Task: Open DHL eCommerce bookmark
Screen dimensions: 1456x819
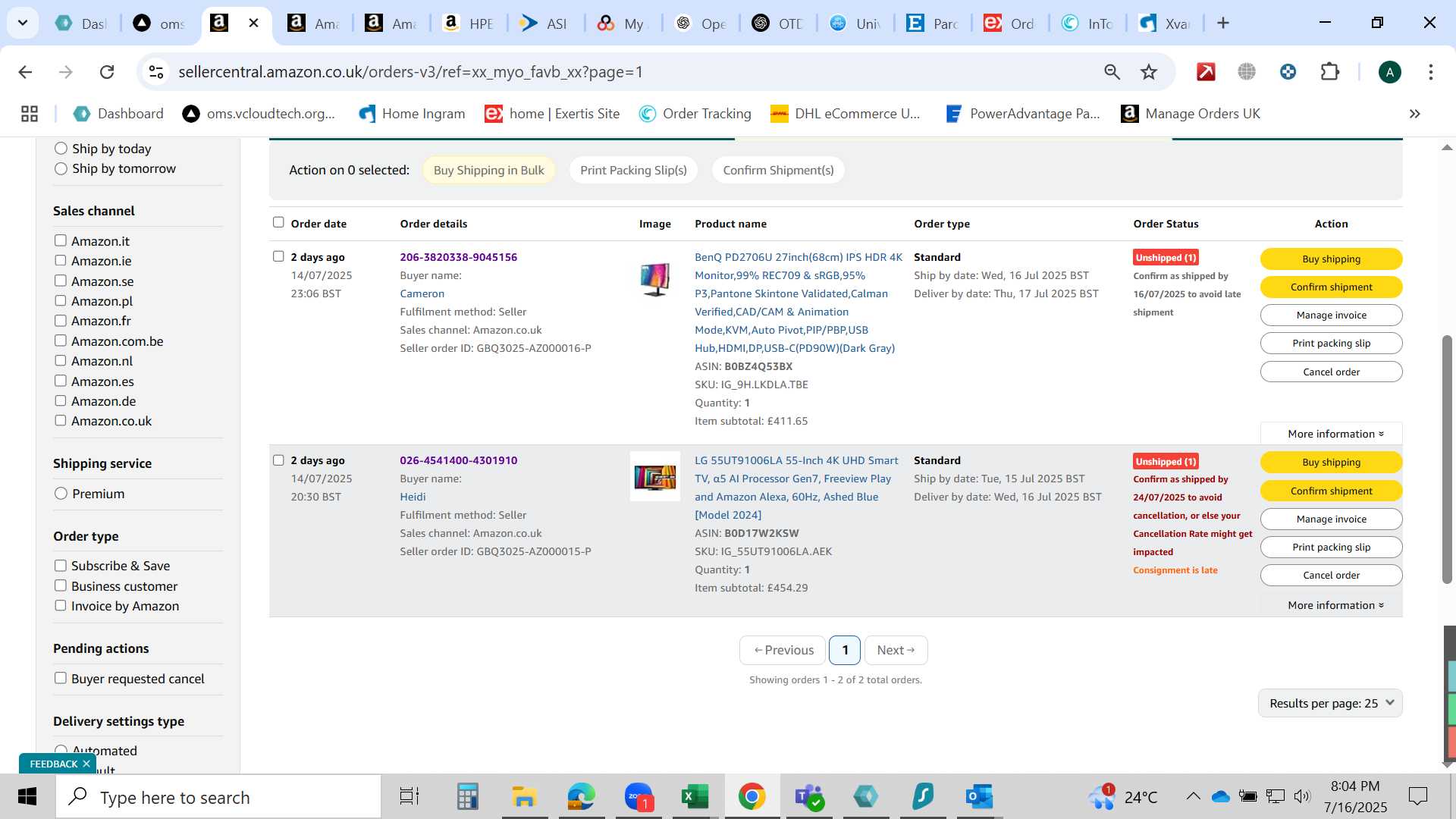Action: coord(845,114)
